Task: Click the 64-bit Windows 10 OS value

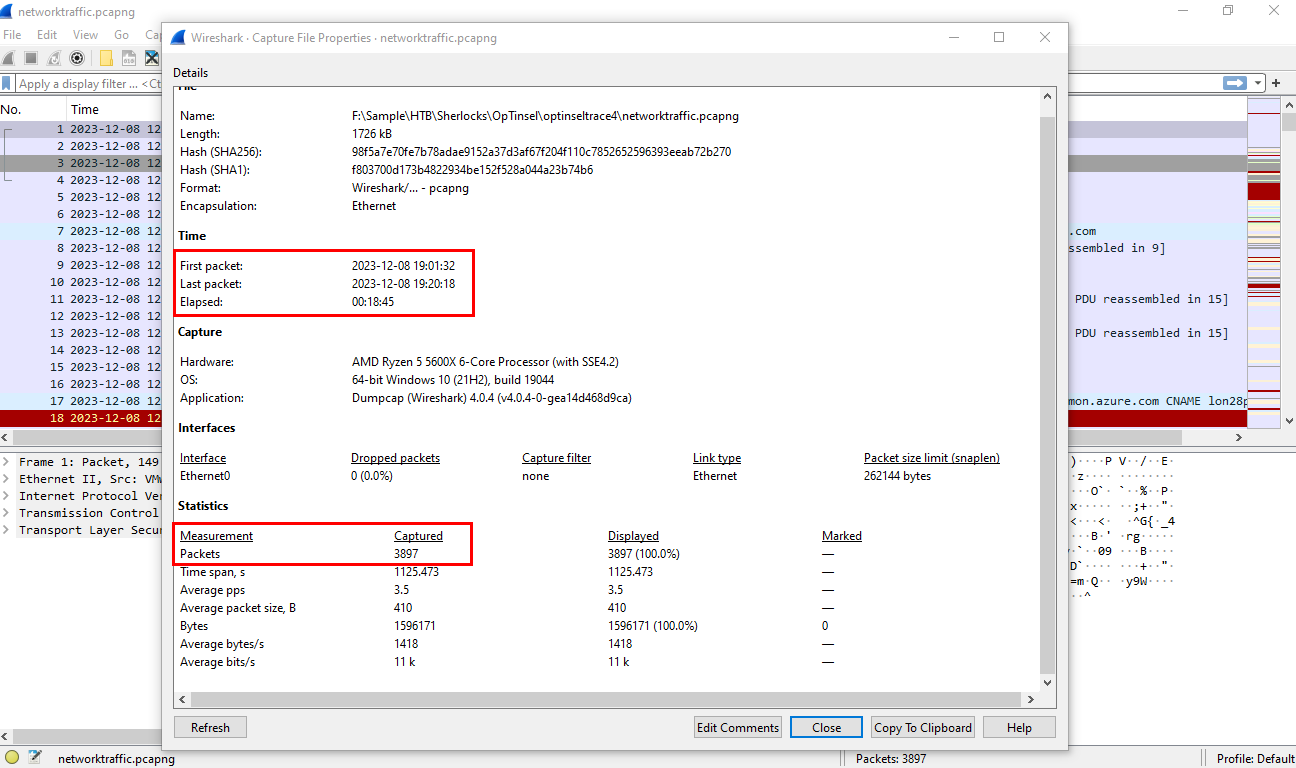Action: (453, 380)
